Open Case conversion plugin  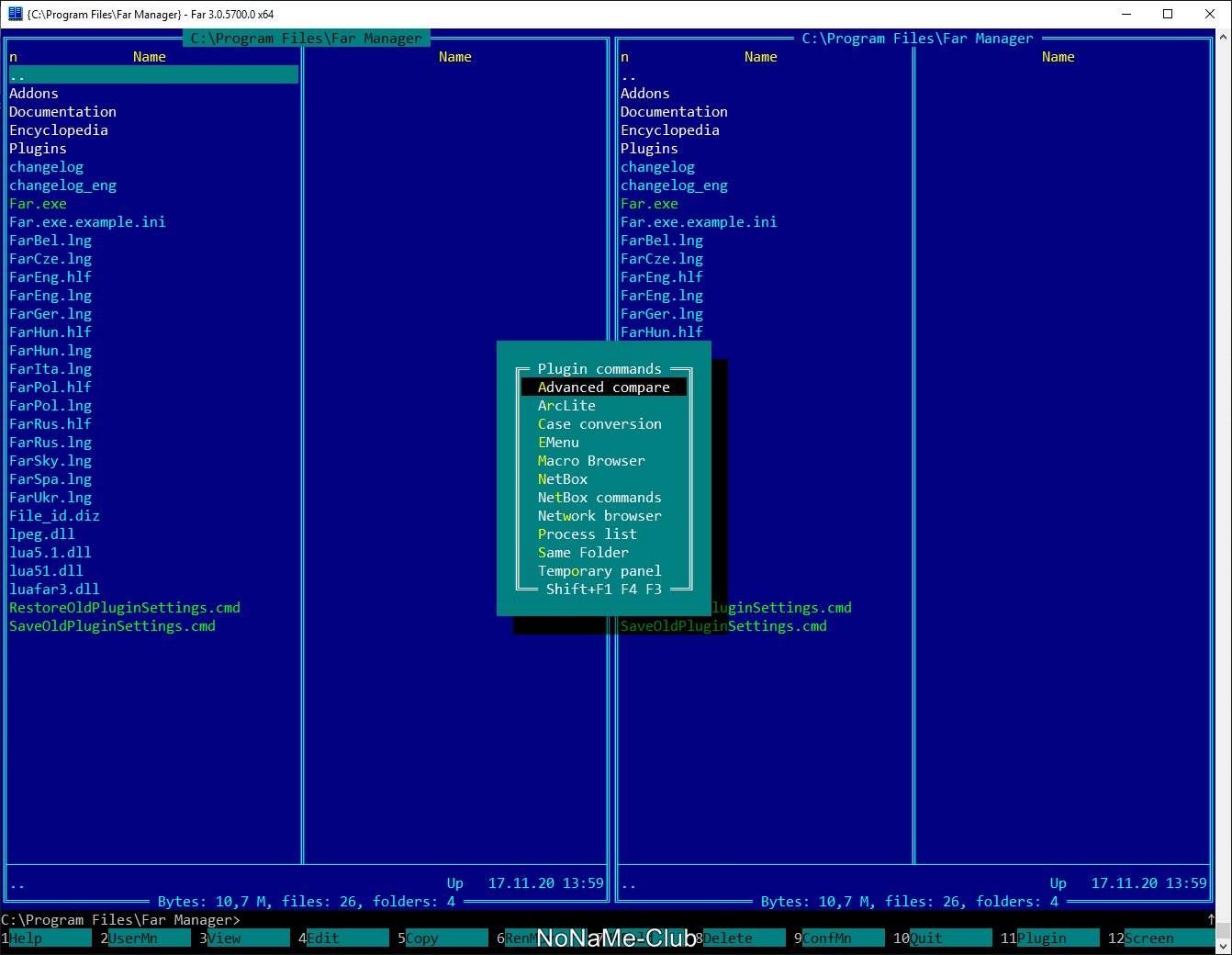coord(599,424)
